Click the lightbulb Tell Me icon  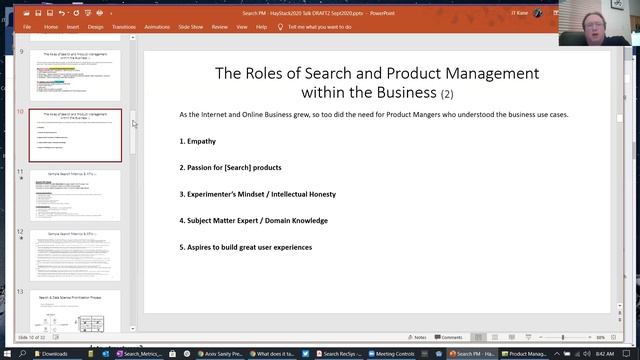[280, 27]
